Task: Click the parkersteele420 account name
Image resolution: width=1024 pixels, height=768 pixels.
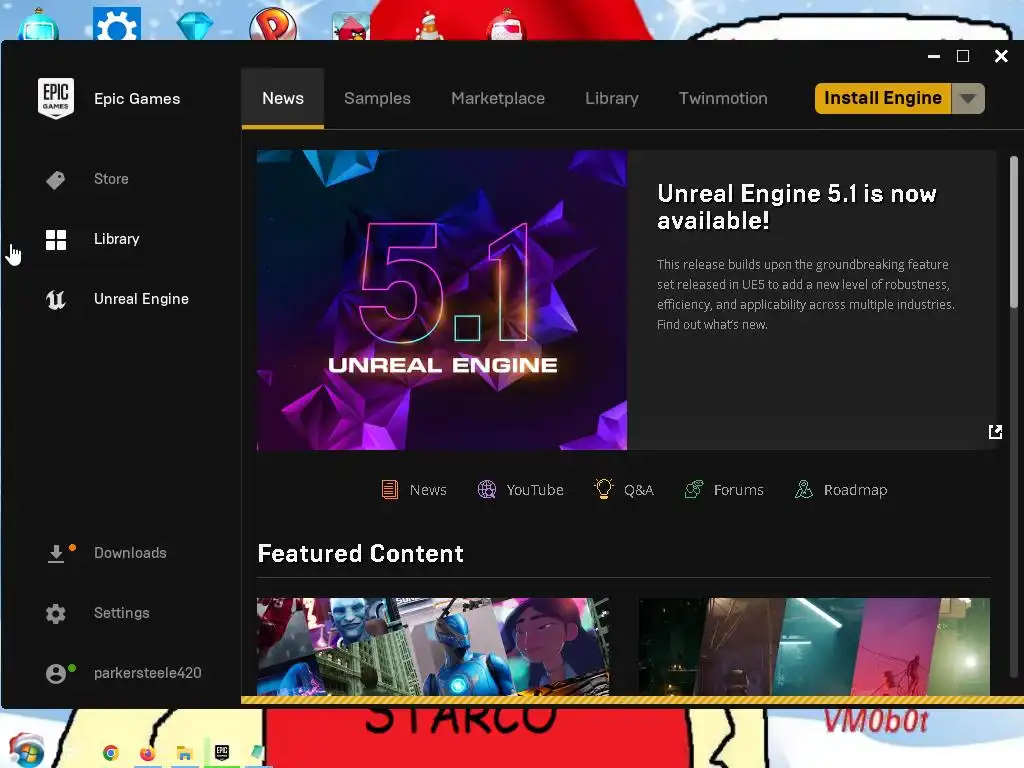Action: pos(148,673)
